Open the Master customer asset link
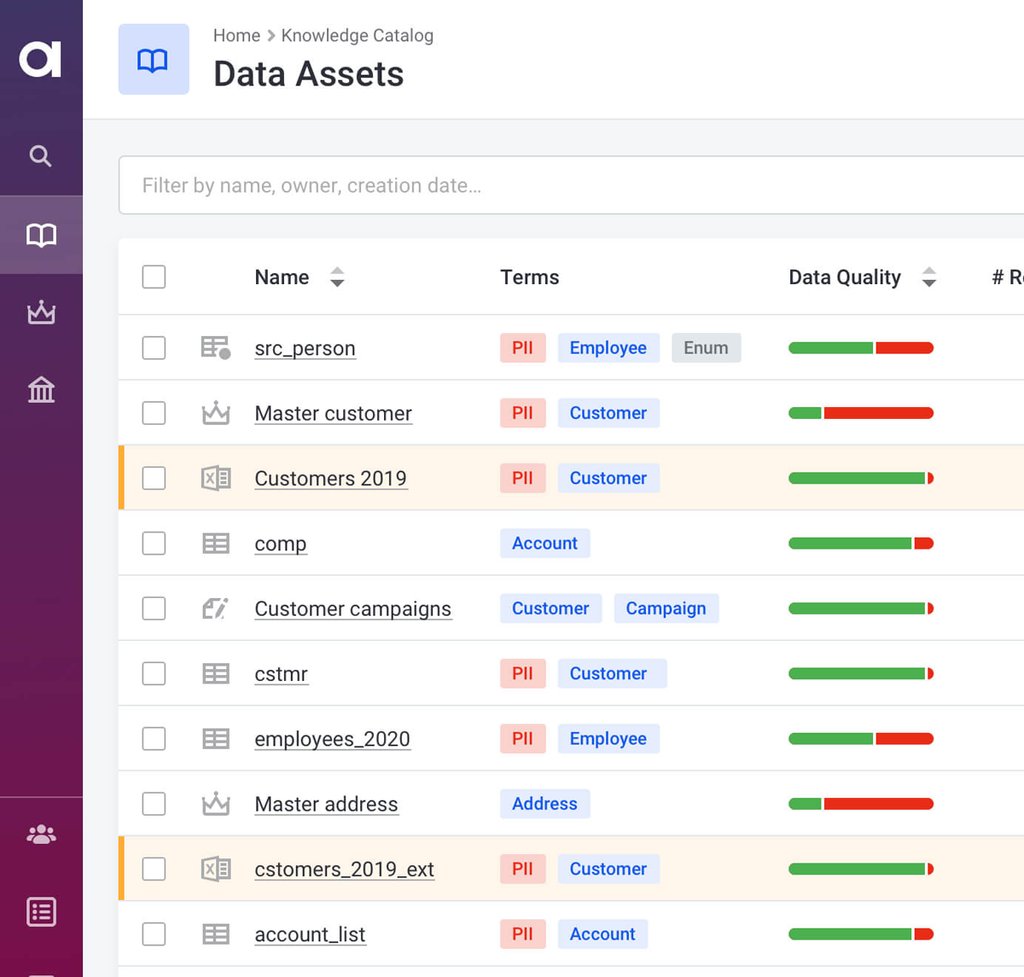The image size is (1024, 977). (333, 413)
